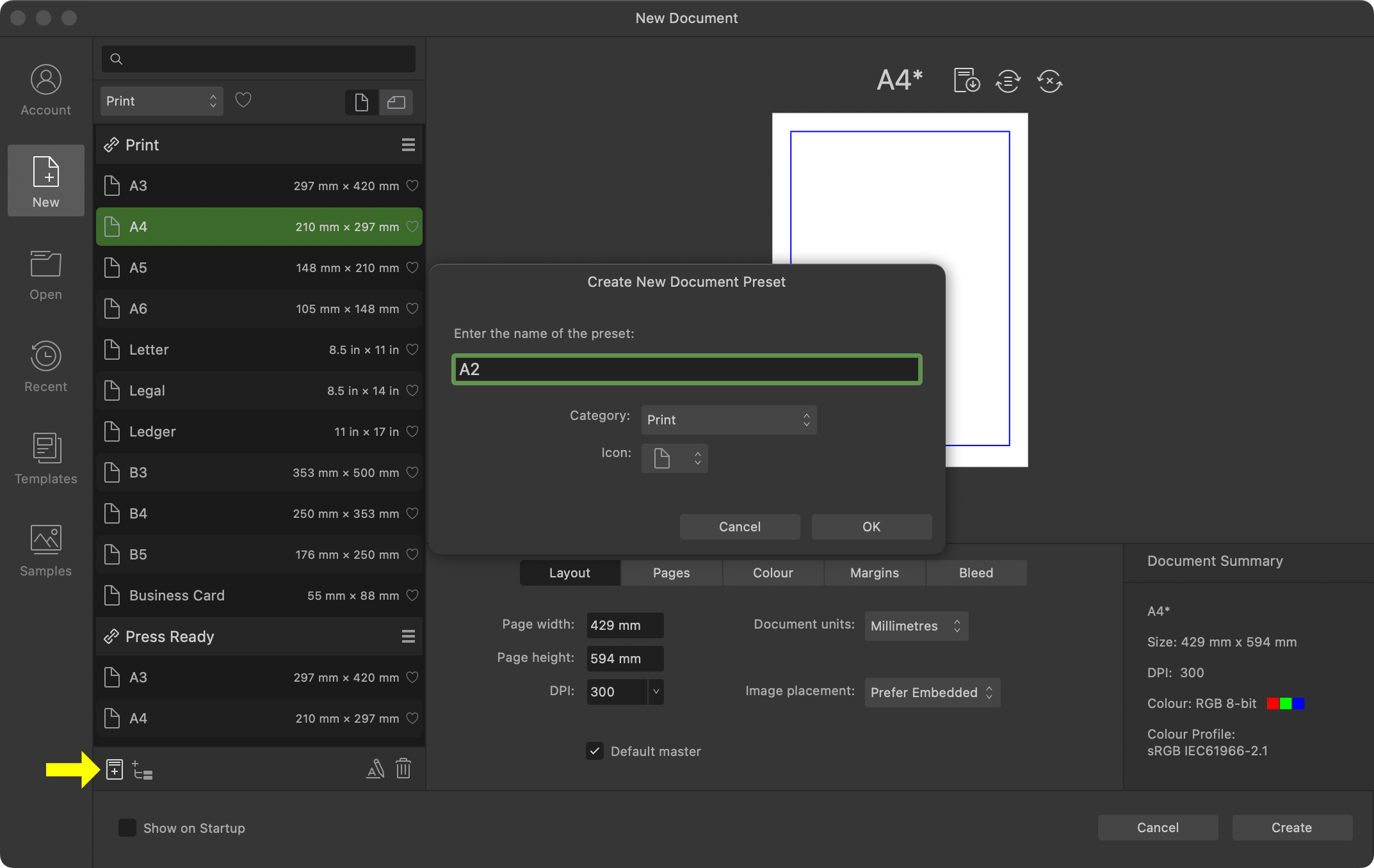Viewport: 1374px width, 868px height.
Task: Open the Icon selector dropdown
Action: point(674,458)
